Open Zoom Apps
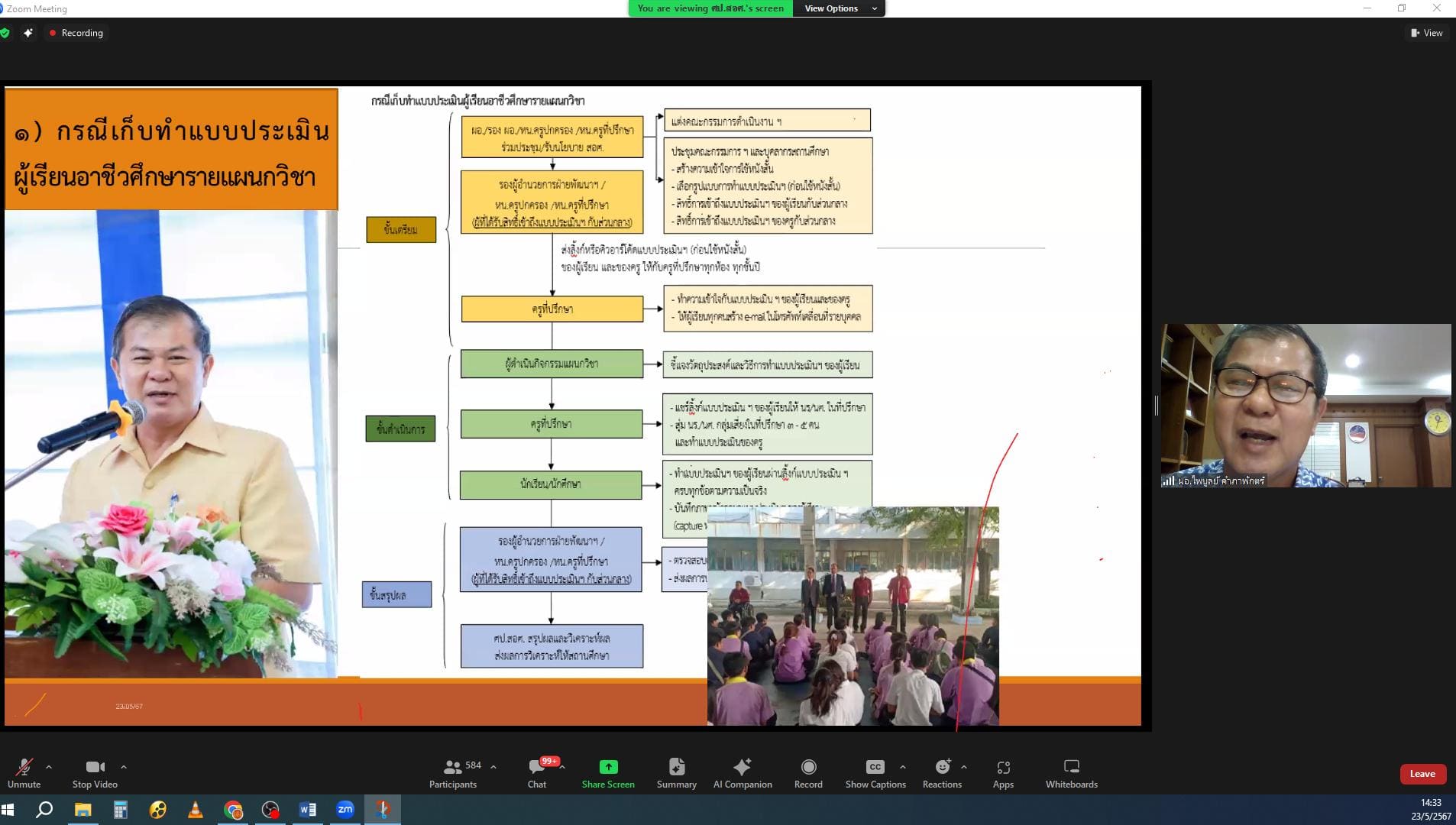This screenshot has height=825, width=1456. pos(1003,772)
